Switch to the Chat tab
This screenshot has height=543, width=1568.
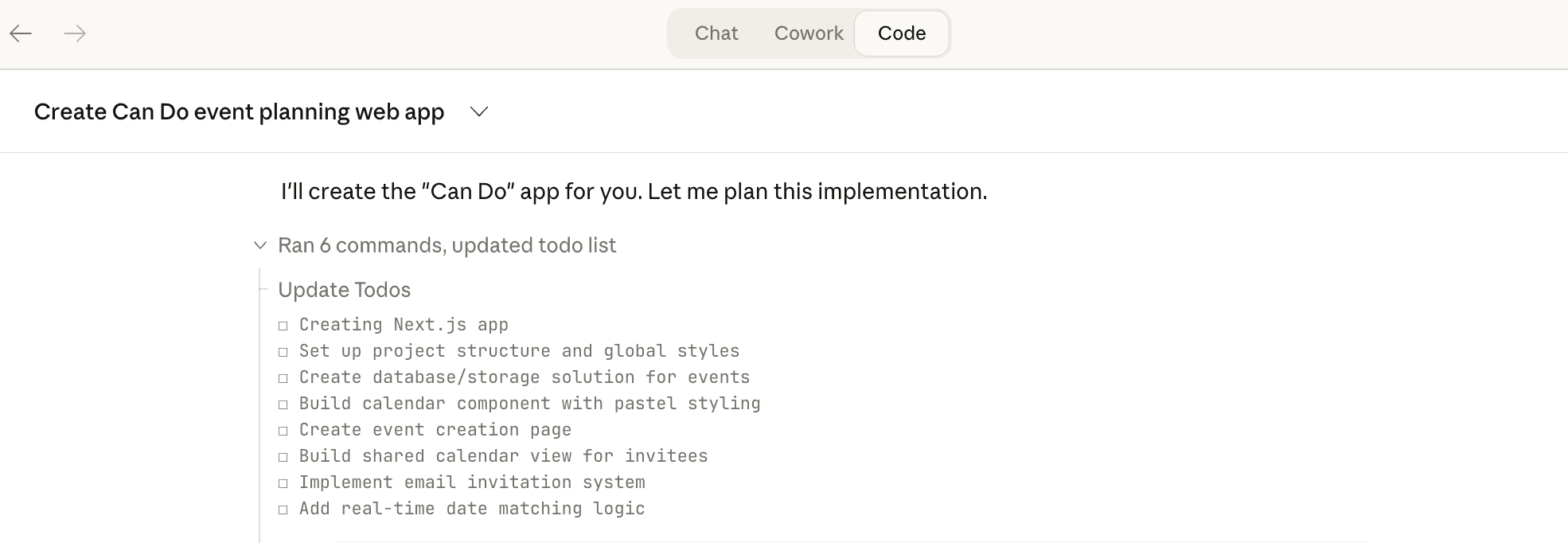(x=716, y=33)
